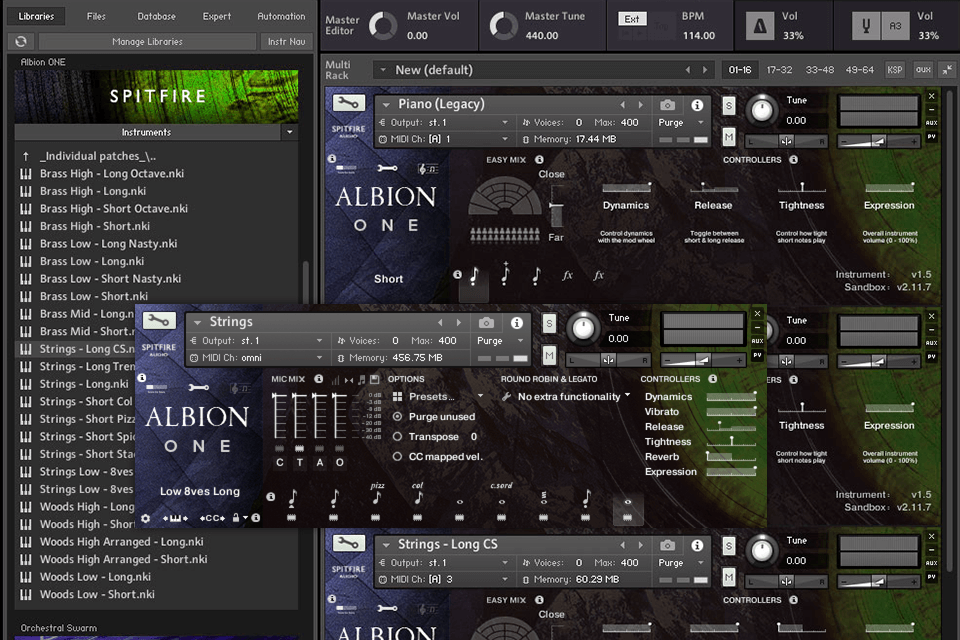This screenshot has width=960, height=640.
Task: Open the Purge dropdown on Strings - Long CS
Action: [678, 563]
